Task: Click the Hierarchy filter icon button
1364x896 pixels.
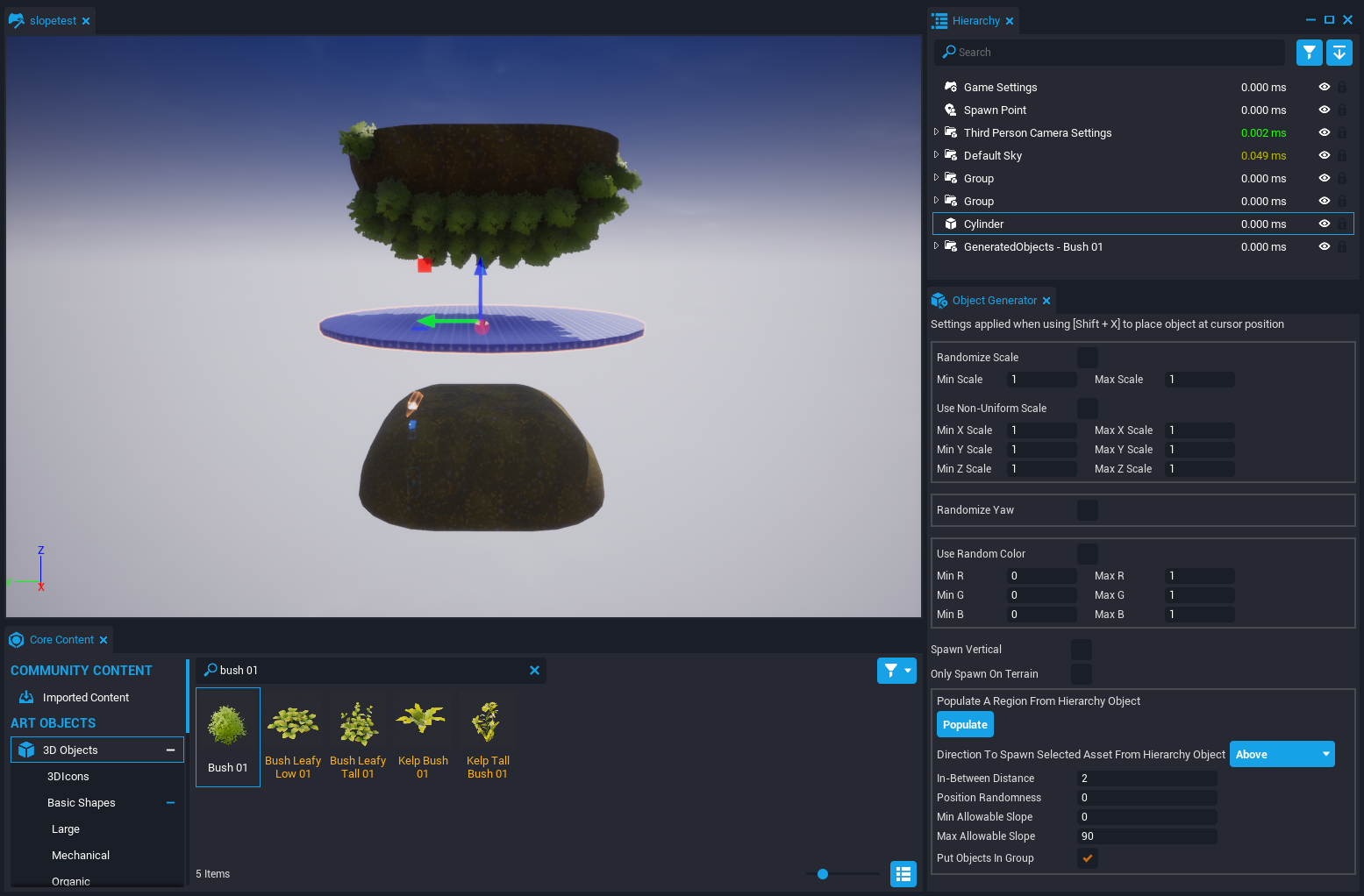Action: click(1309, 53)
